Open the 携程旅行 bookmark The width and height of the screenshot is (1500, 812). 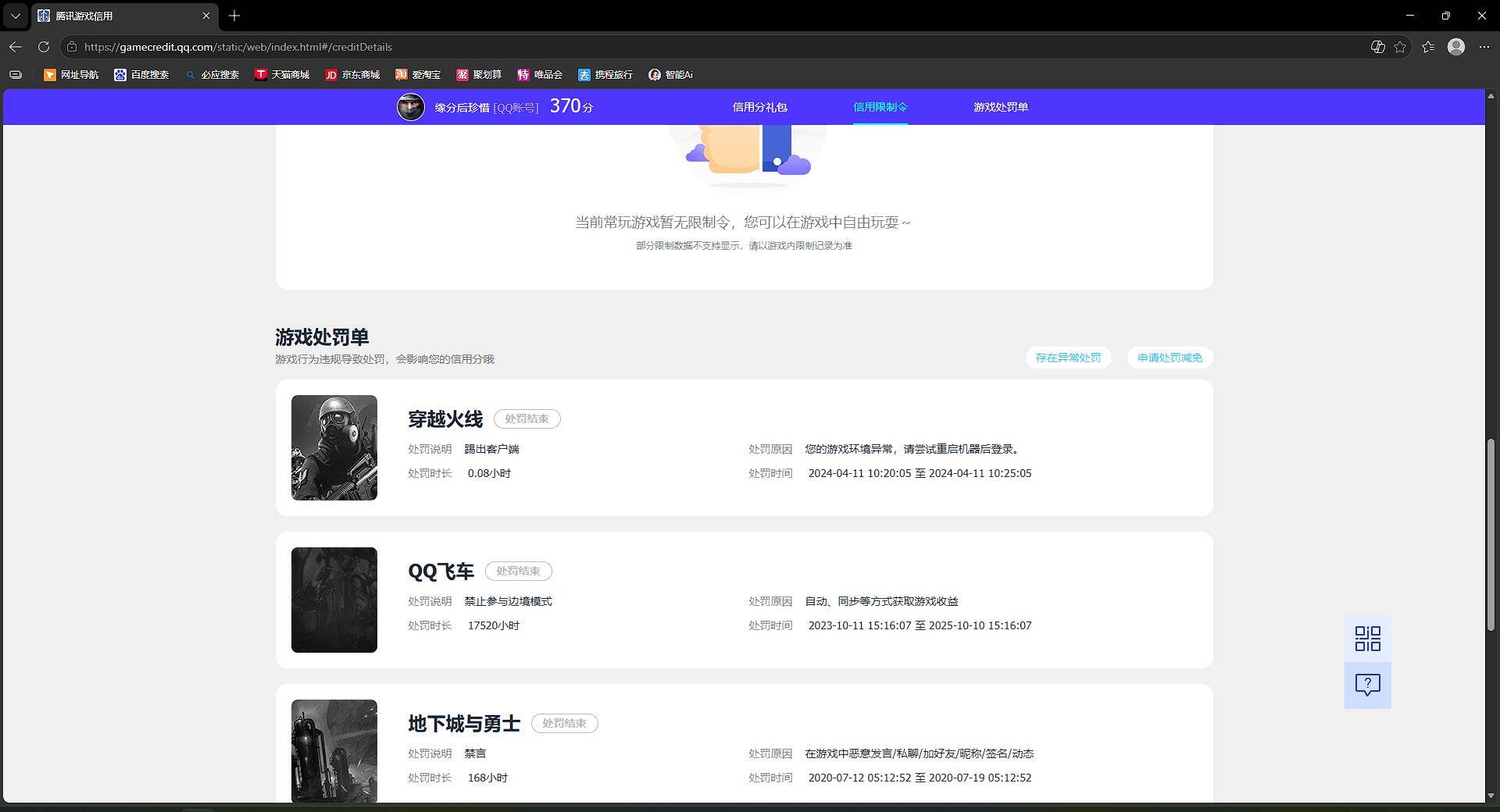click(x=605, y=75)
